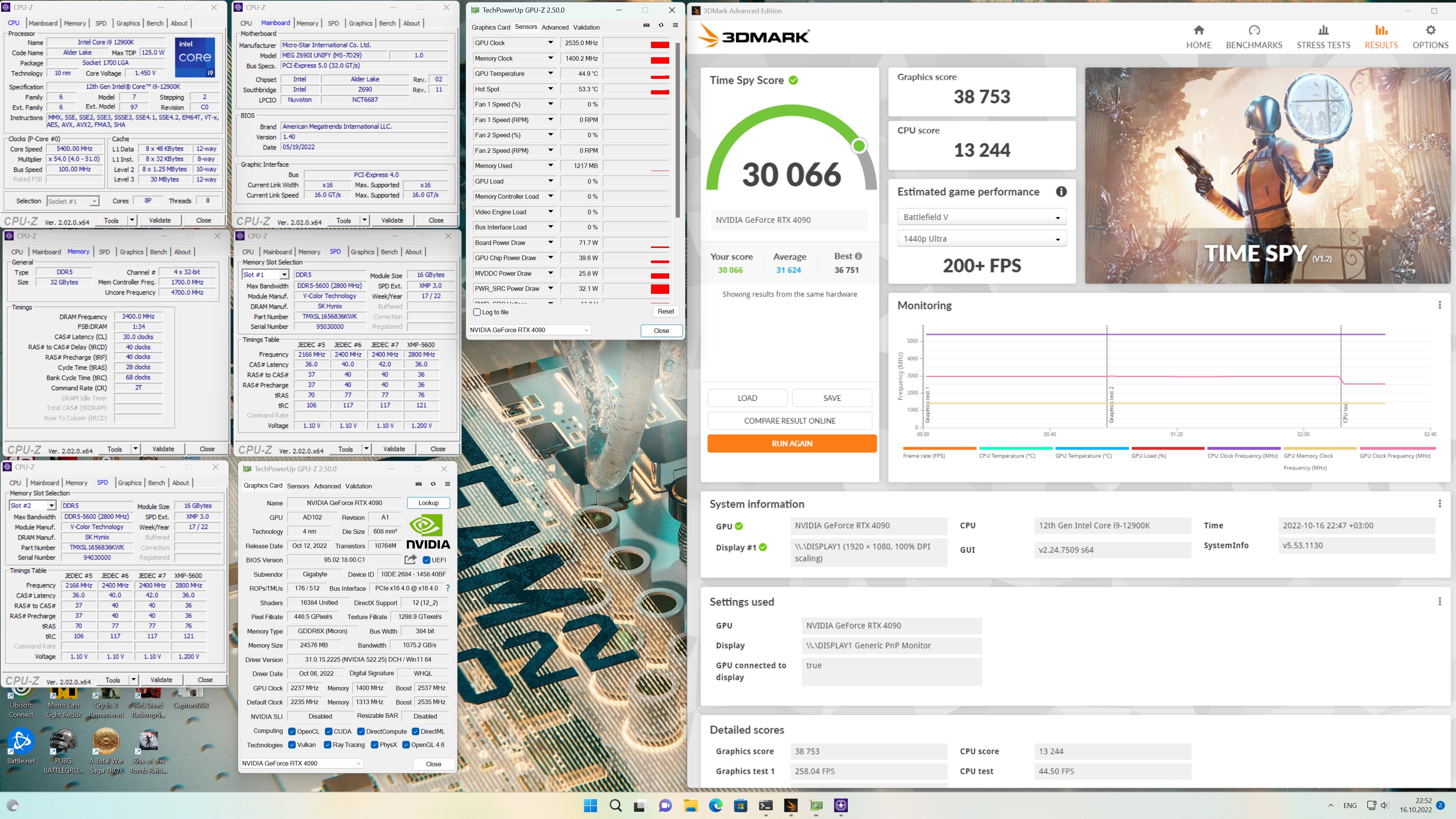Open the GPU selector dropdown in GPU-Z Sensors window
The width and height of the screenshot is (1456, 819).
tap(529, 330)
